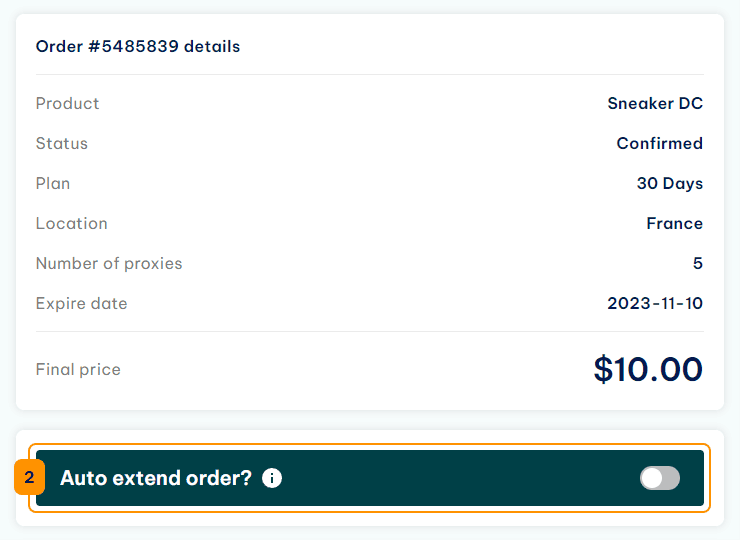Click the Auto extend order? label

coord(156,478)
